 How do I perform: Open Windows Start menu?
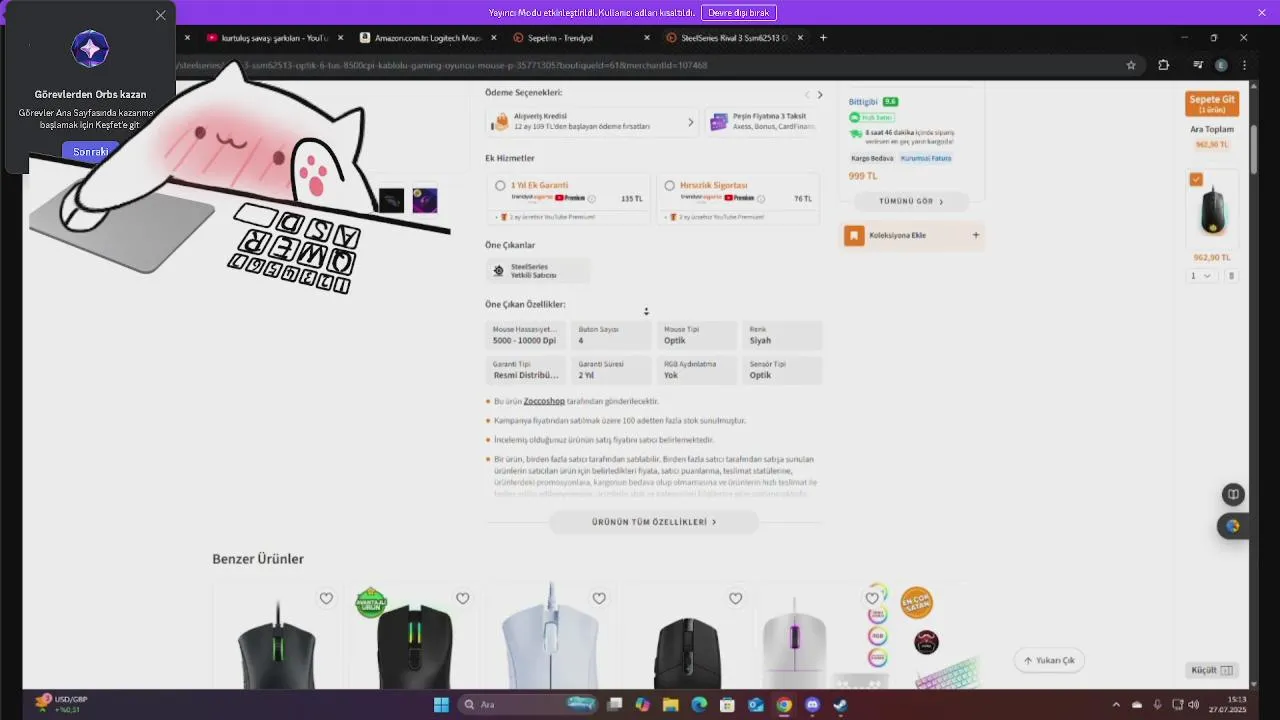click(441, 704)
